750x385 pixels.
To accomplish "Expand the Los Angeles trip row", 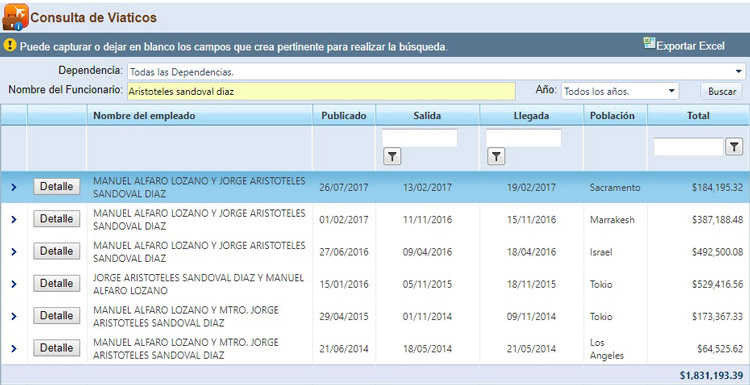I will [x=13, y=349].
